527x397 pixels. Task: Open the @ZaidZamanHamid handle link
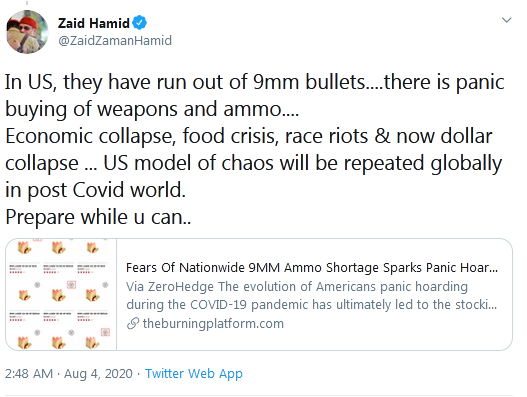tap(115, 40)
